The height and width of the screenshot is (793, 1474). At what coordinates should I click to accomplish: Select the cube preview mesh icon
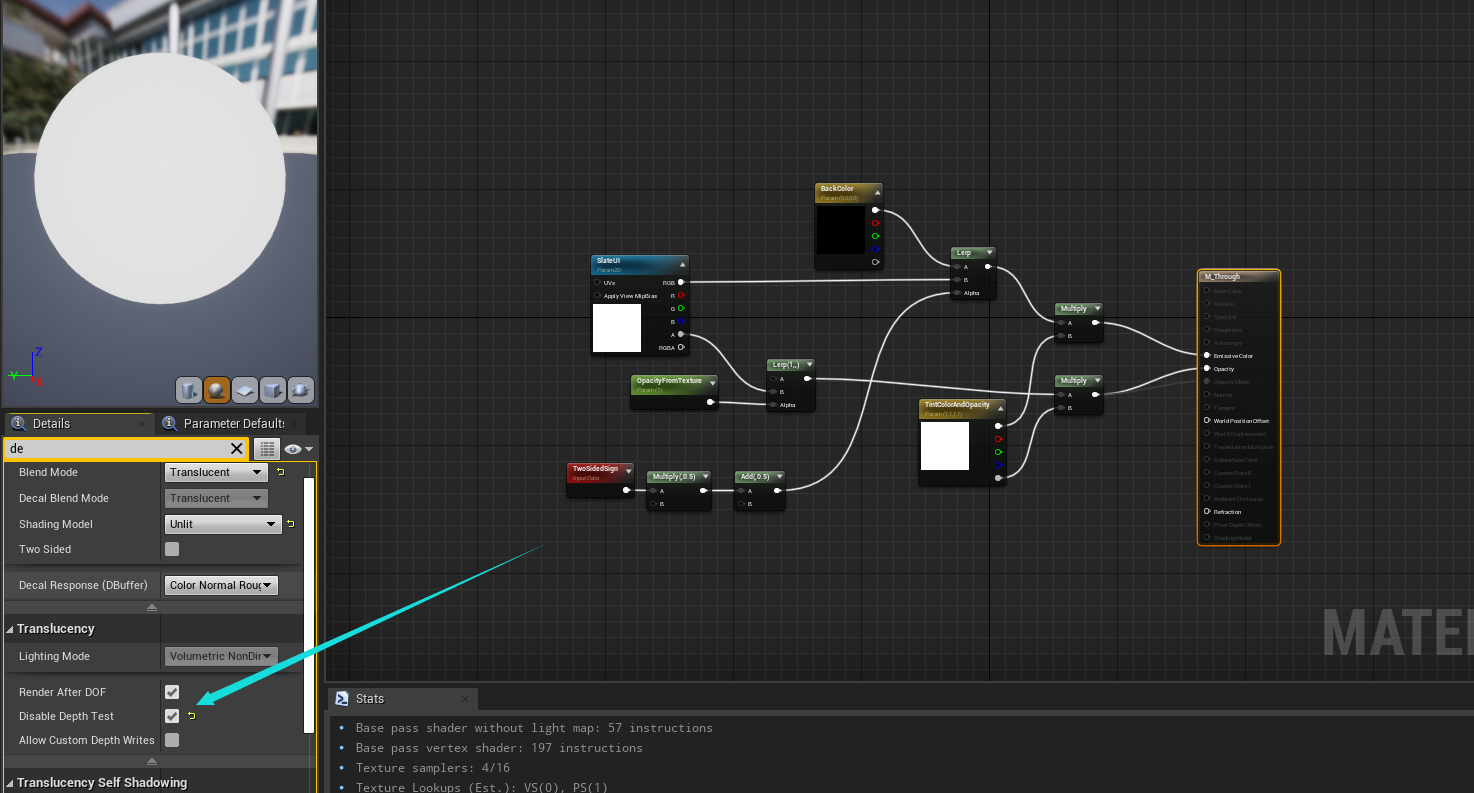coord(273,389)
